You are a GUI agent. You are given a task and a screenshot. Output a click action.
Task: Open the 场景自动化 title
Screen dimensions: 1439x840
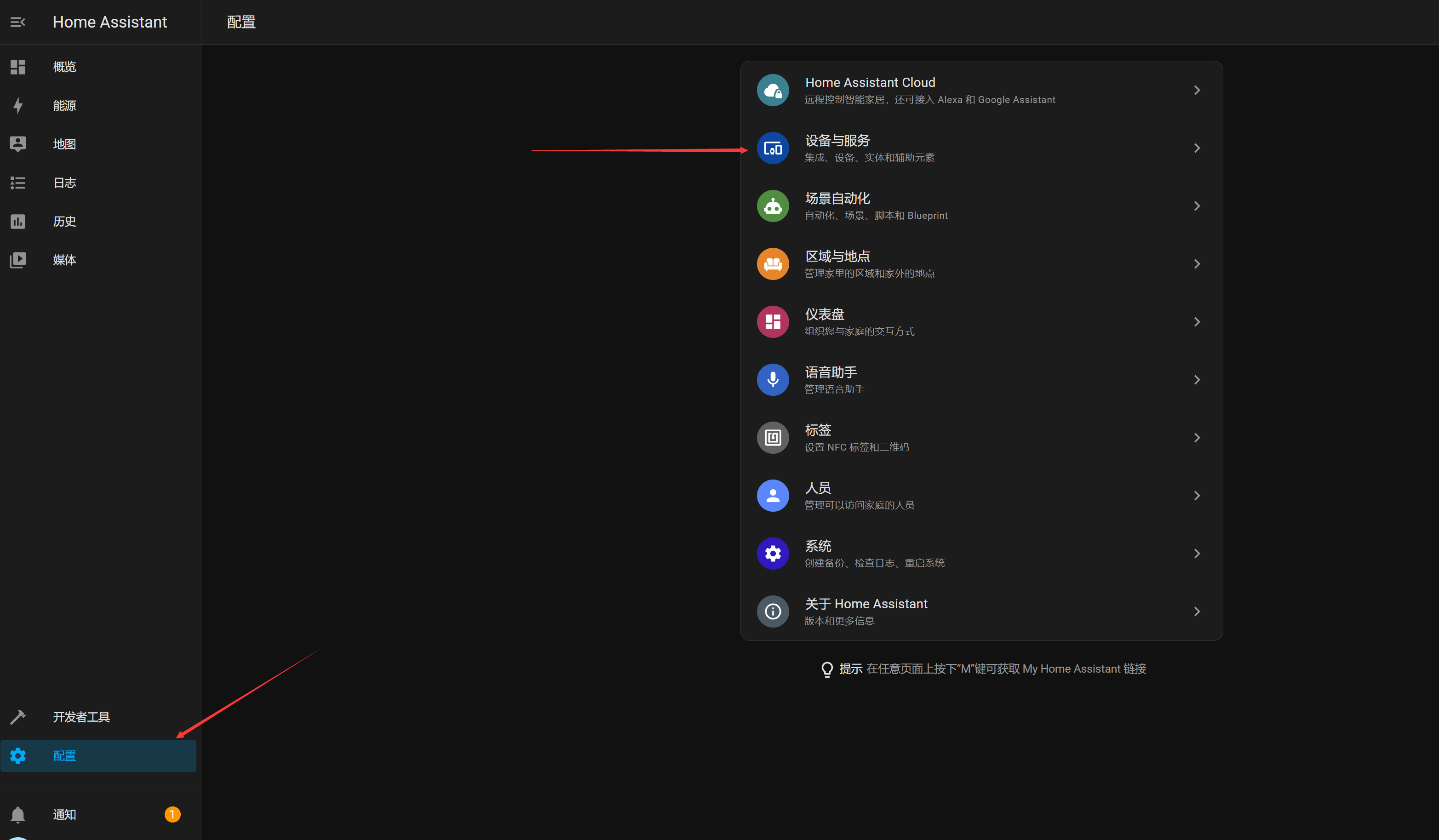tap(837, 198)
